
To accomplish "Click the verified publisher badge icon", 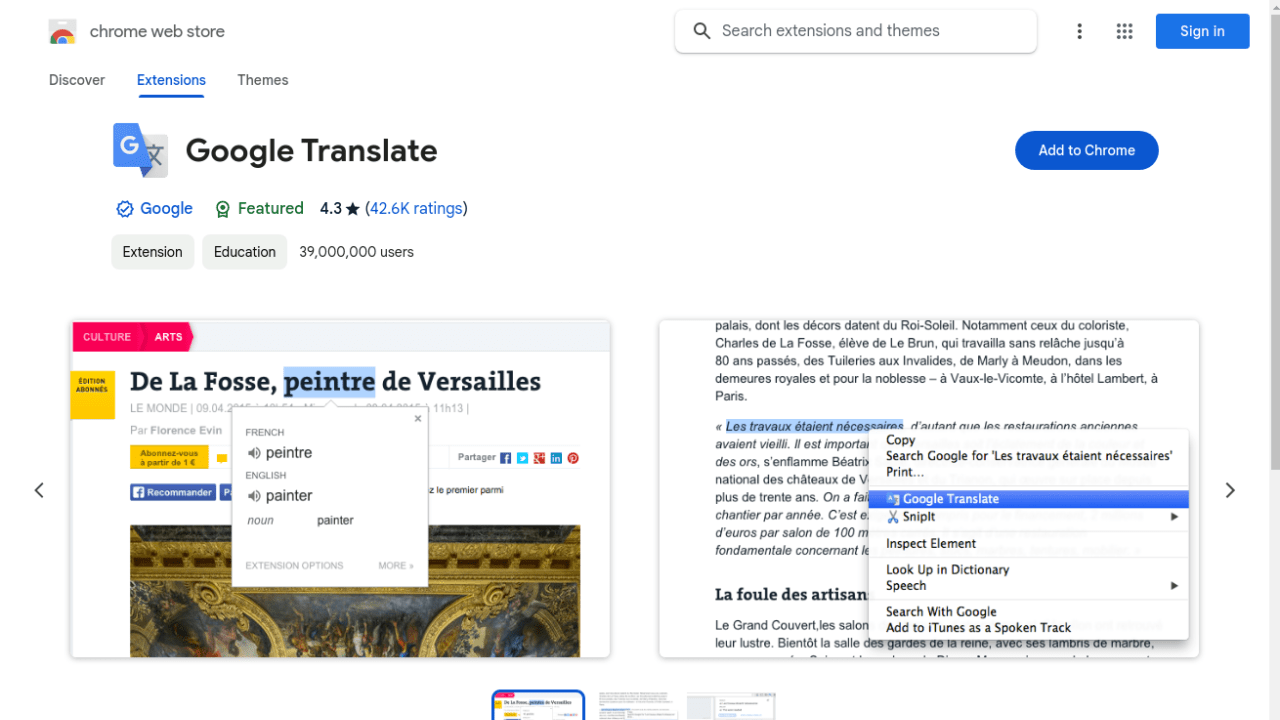I will pos(125,209).
